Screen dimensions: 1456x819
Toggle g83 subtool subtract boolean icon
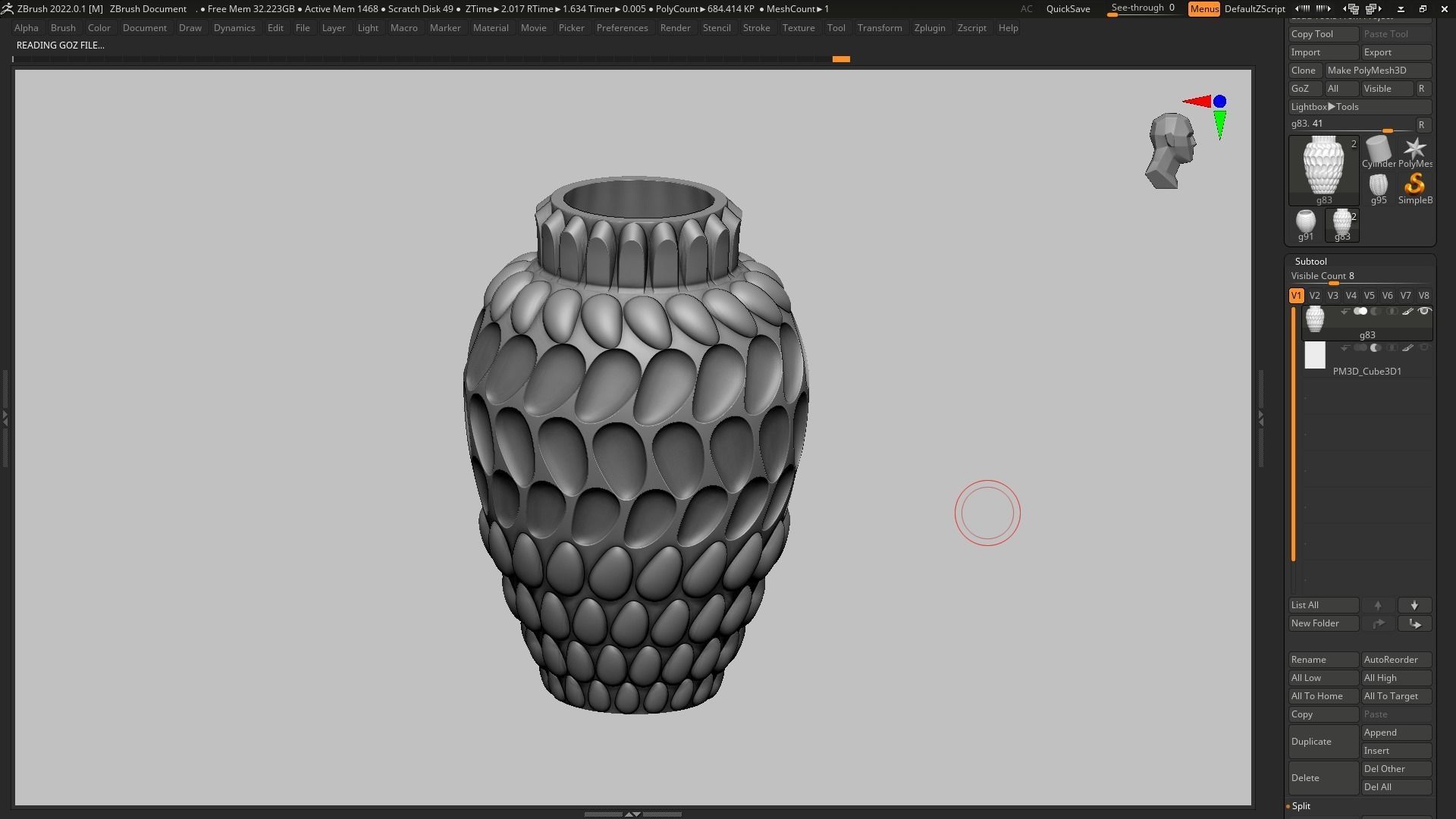point(1376,312)
